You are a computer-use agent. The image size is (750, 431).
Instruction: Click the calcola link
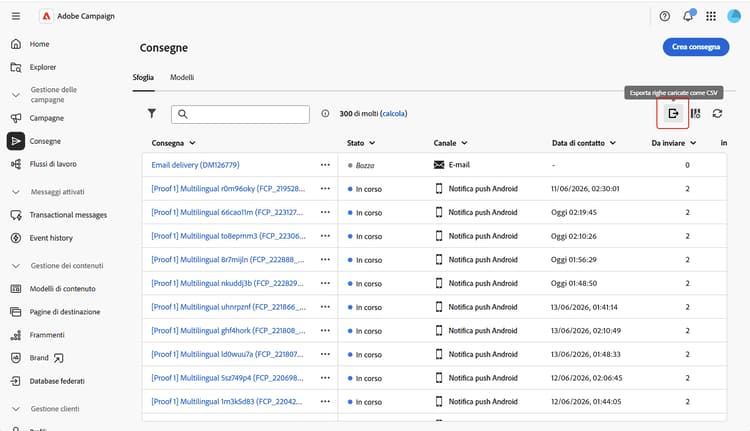pyautogui.click(x=394, y=114)
